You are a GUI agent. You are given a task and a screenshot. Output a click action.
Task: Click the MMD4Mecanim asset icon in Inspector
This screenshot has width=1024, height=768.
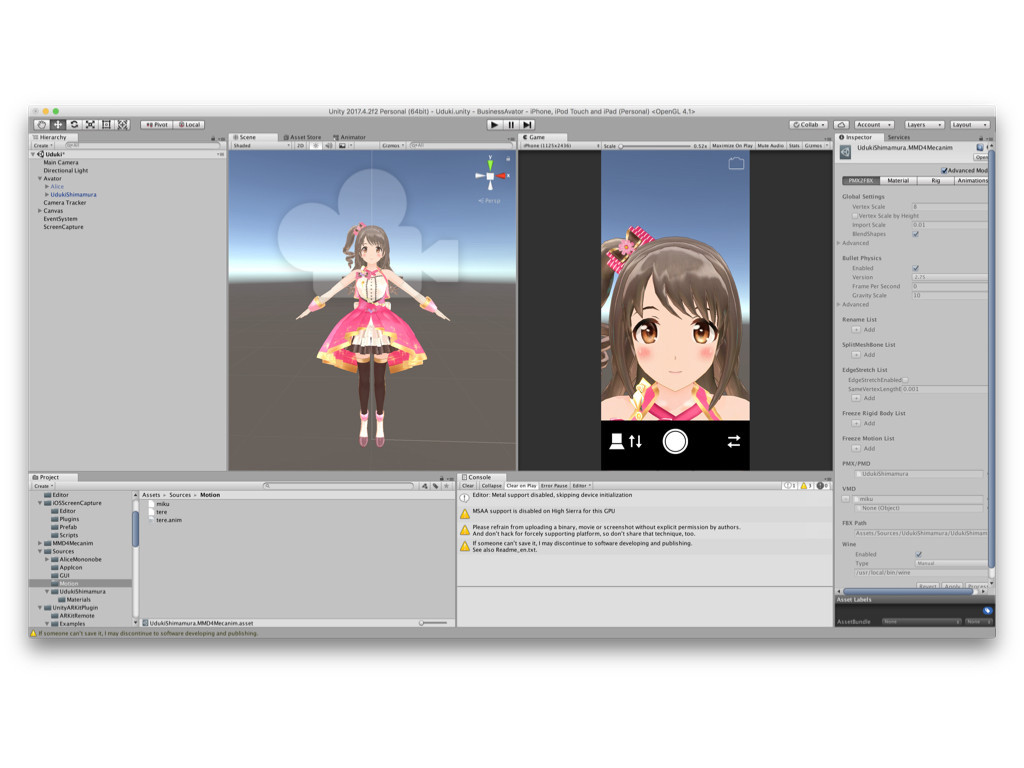click(x=846, y=152)
